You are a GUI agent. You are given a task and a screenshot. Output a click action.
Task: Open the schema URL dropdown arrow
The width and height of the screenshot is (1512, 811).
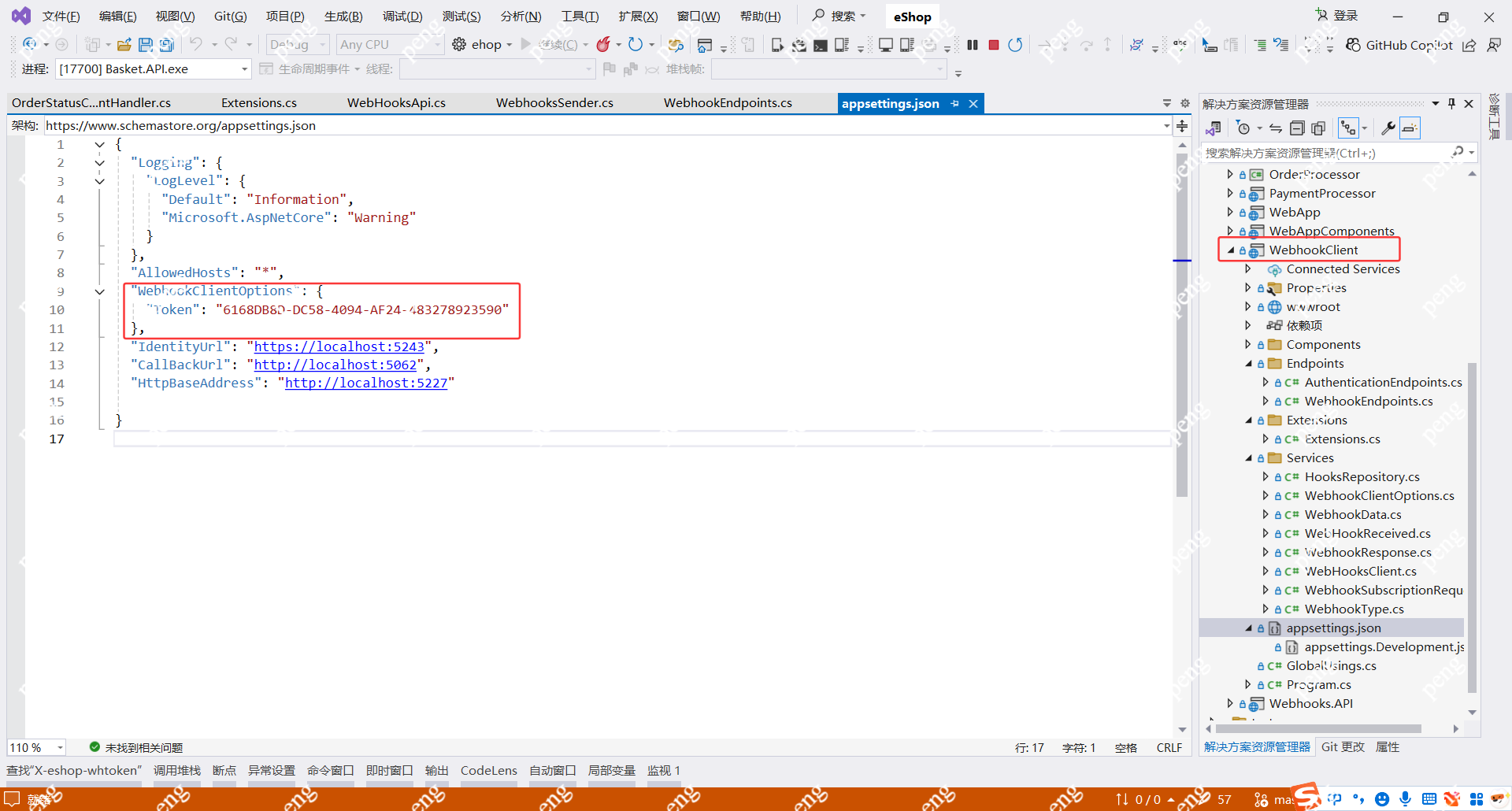coord(1166,126)
